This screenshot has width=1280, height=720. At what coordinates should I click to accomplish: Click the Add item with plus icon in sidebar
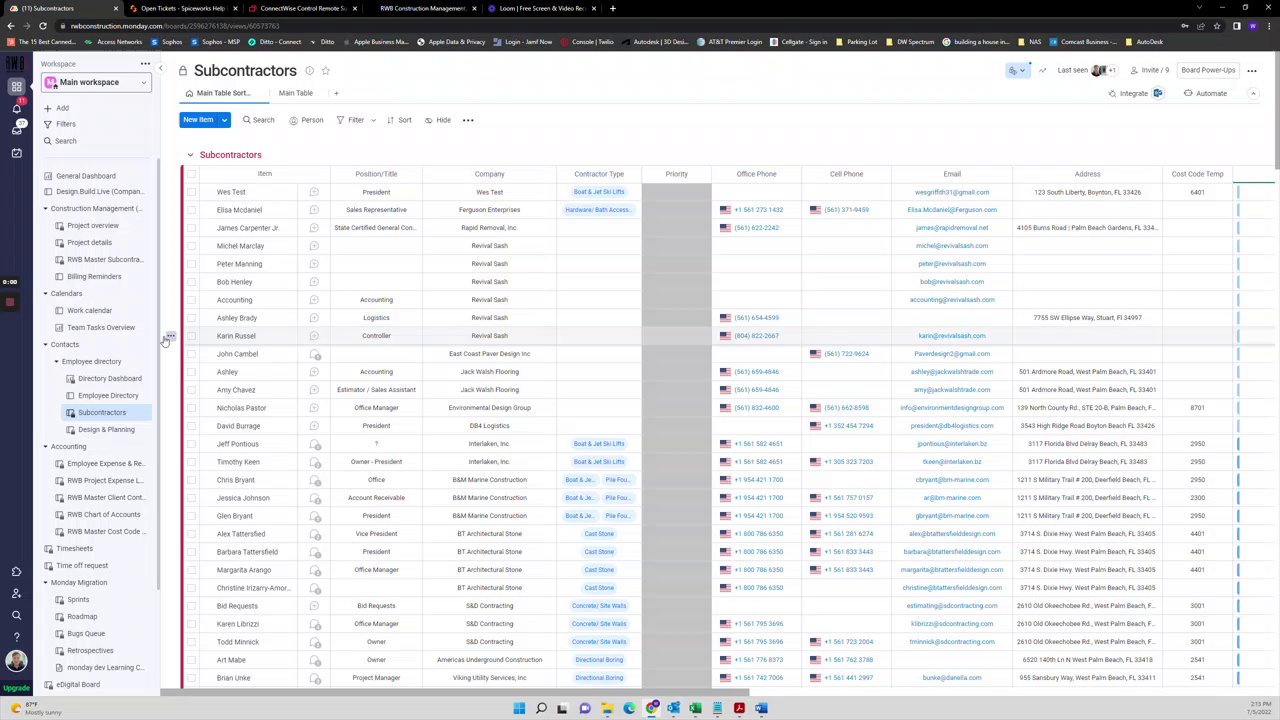(55, 108)
